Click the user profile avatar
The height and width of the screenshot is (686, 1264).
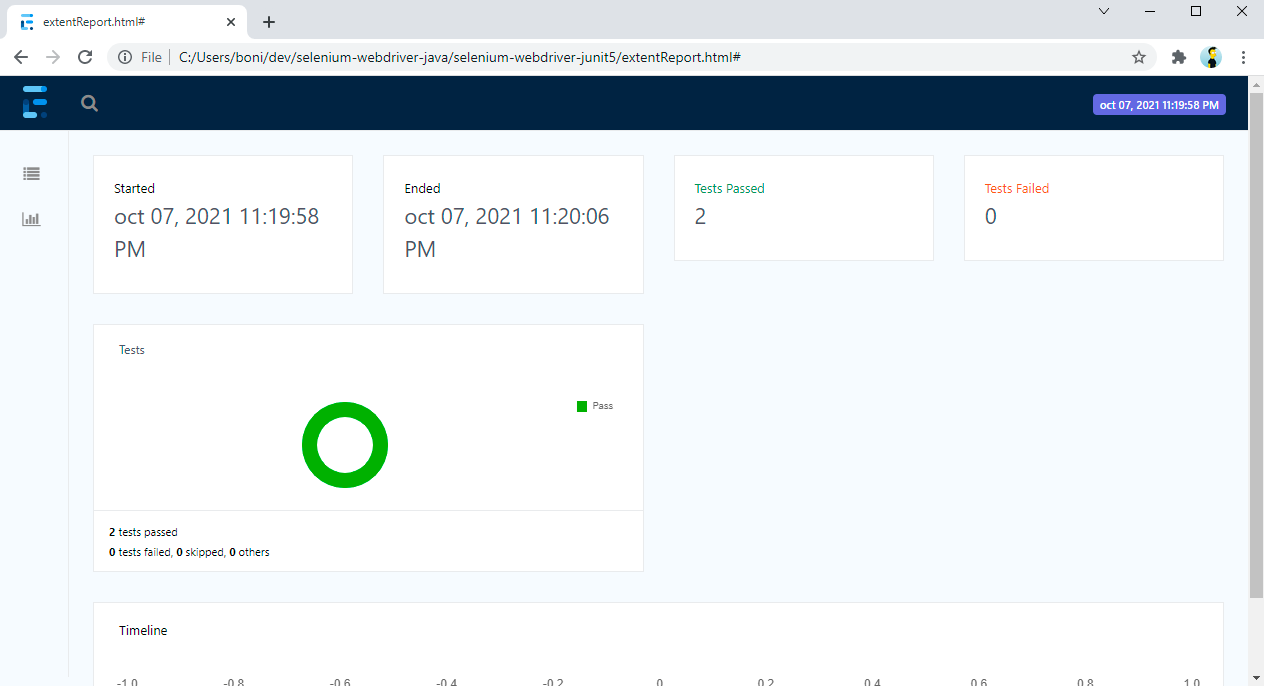point(1211,57)
